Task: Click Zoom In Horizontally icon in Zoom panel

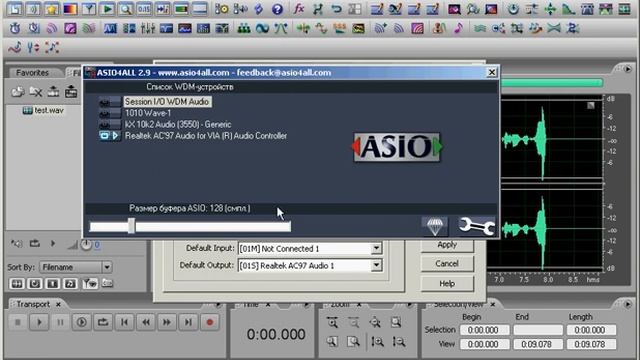Action: [x=332, y=322]
